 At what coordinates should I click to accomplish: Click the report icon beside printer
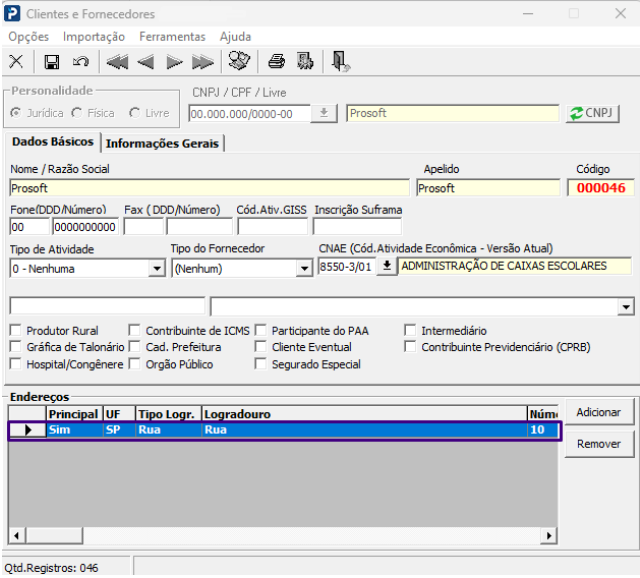(305, 61)
